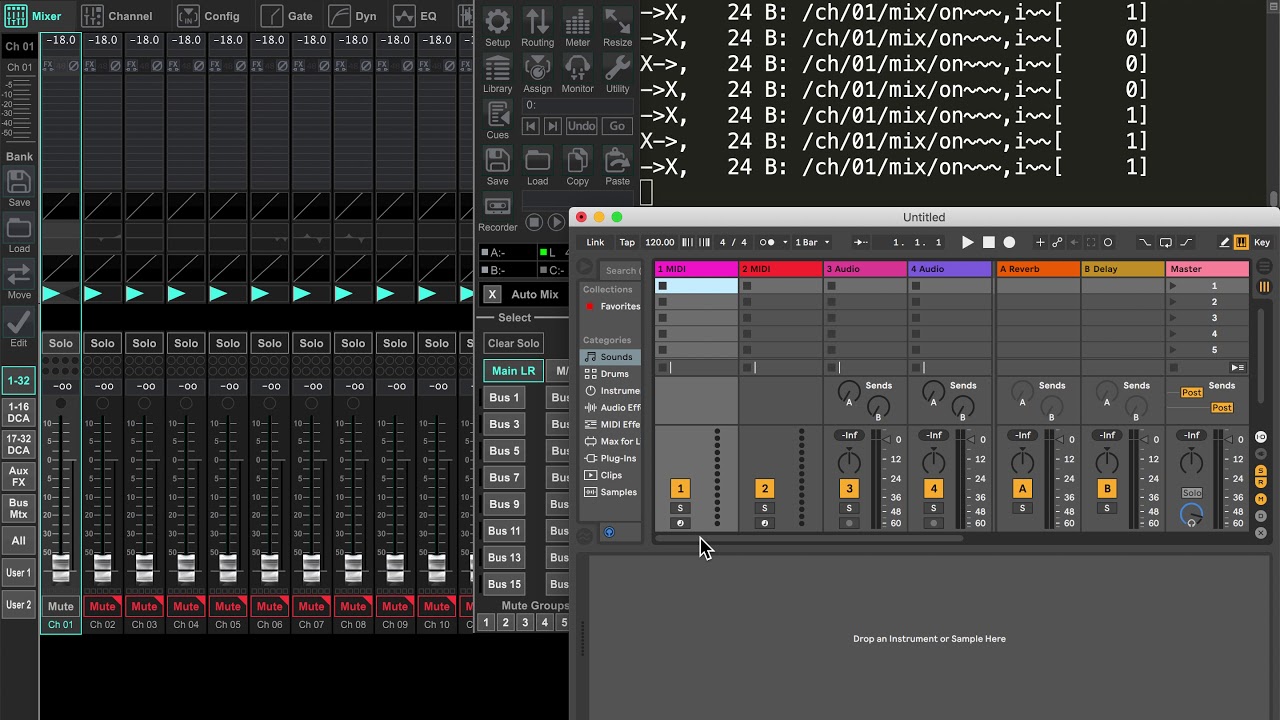Arm Ableton track 4 Audio for recording
The width and height of the screenshot is (1280, 720).
point(934,523)
